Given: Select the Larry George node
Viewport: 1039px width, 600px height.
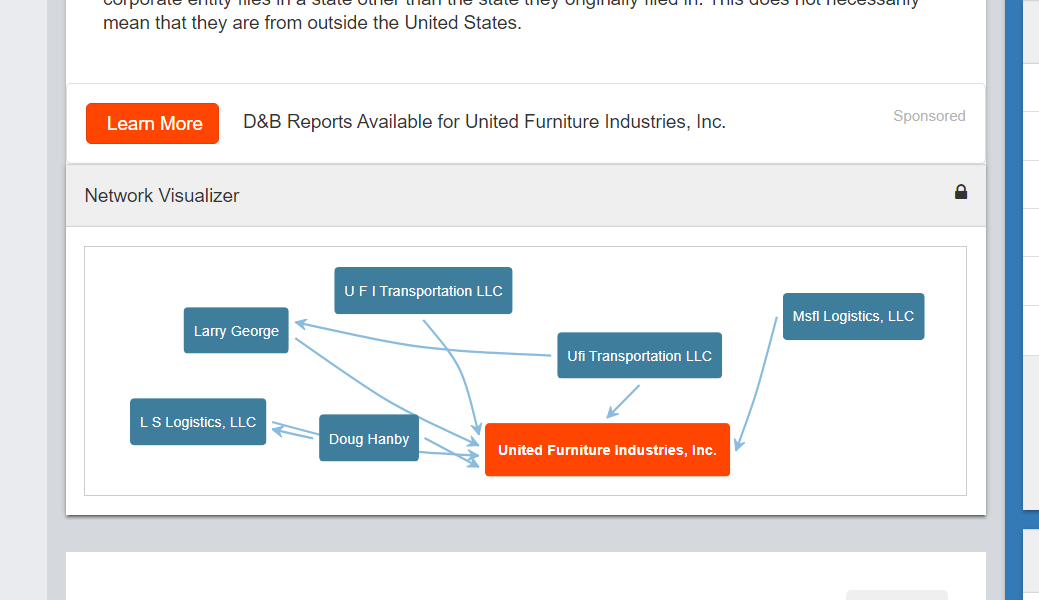Looking at the screenshot, I should point(236,330).
